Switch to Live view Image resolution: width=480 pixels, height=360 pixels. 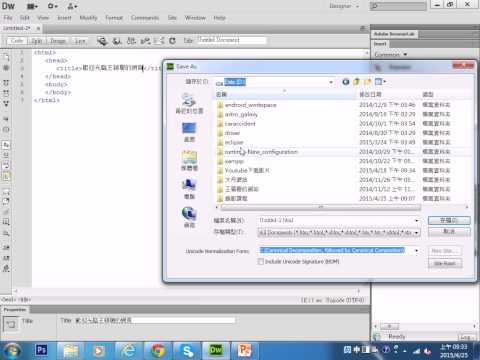click(x=80, y=41)
